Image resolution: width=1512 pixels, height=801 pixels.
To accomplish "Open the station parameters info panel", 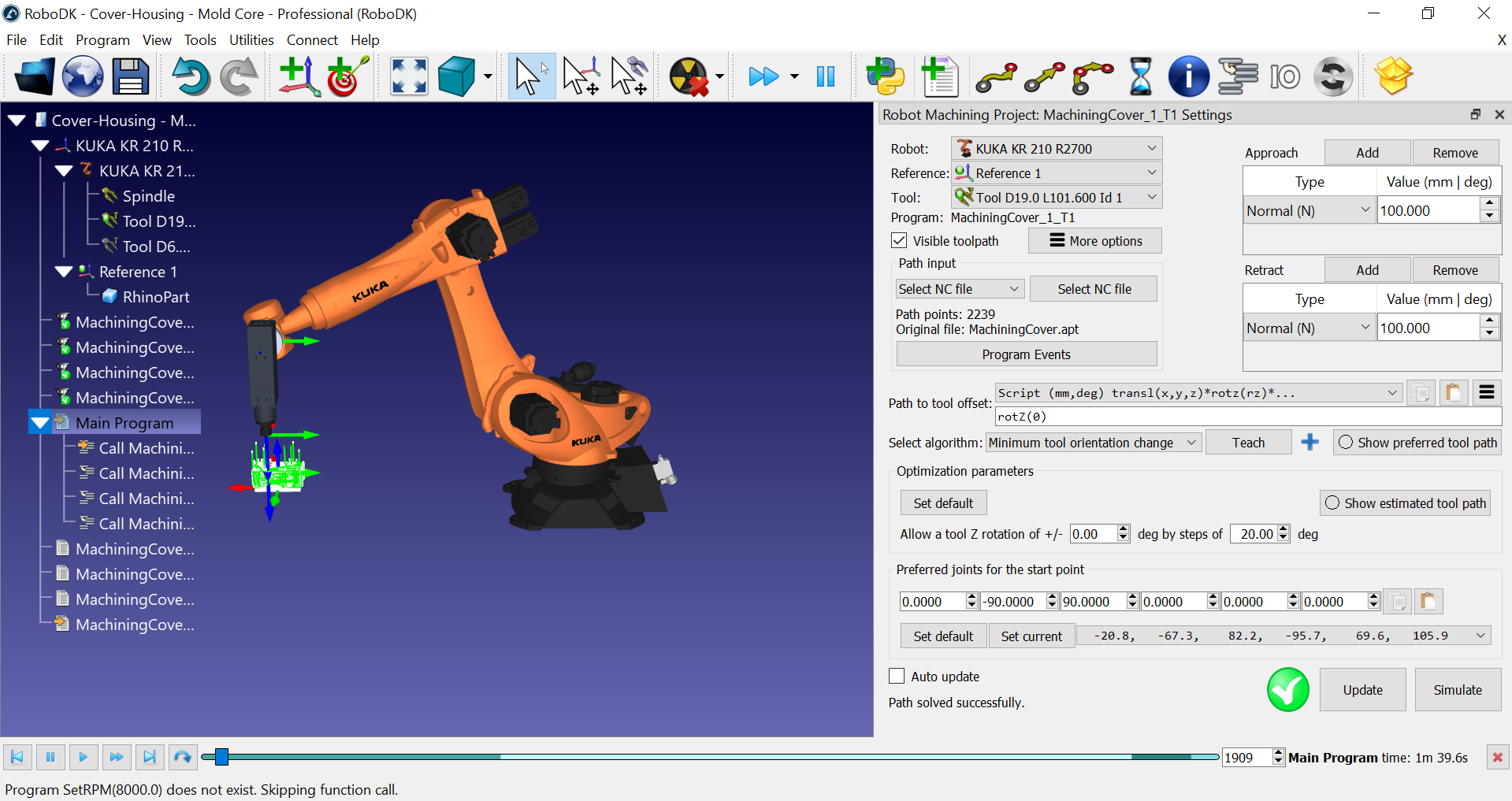I will coord(1188,76).
